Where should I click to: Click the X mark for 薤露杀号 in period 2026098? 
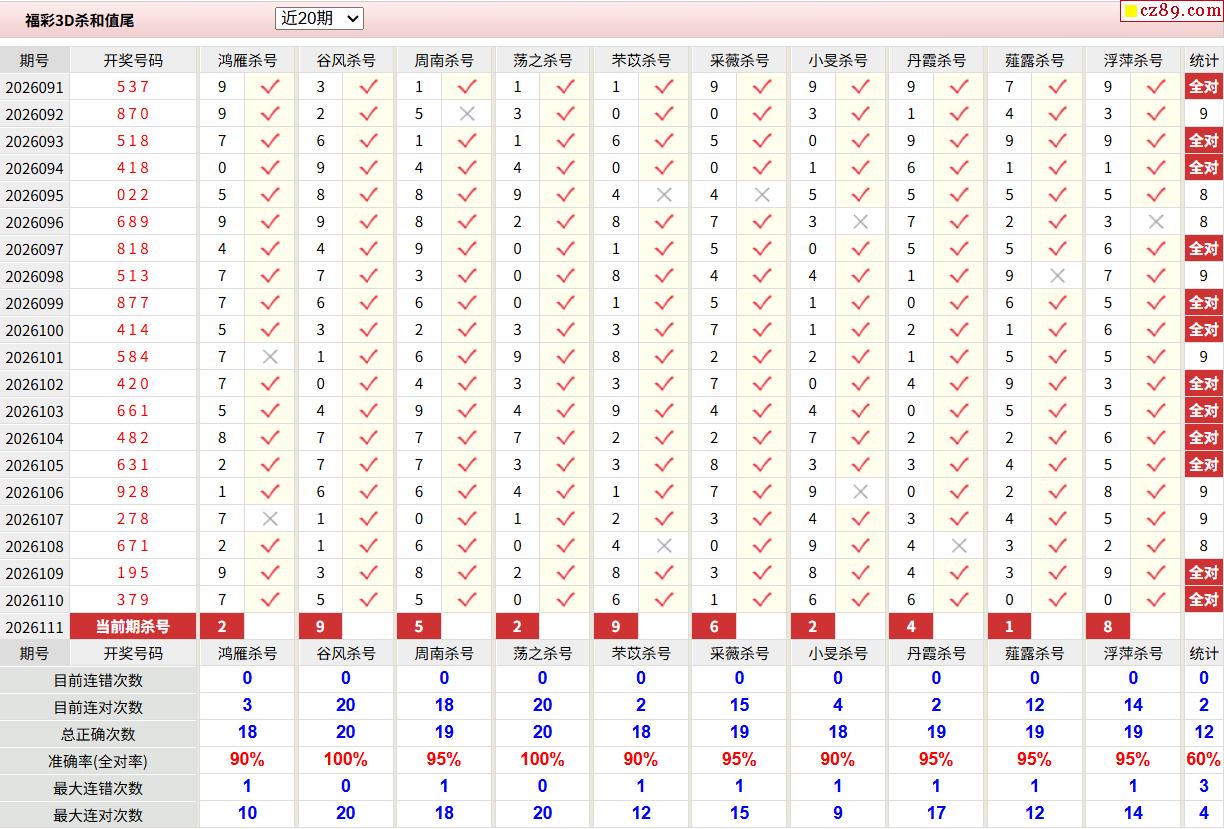[1057, 276]
